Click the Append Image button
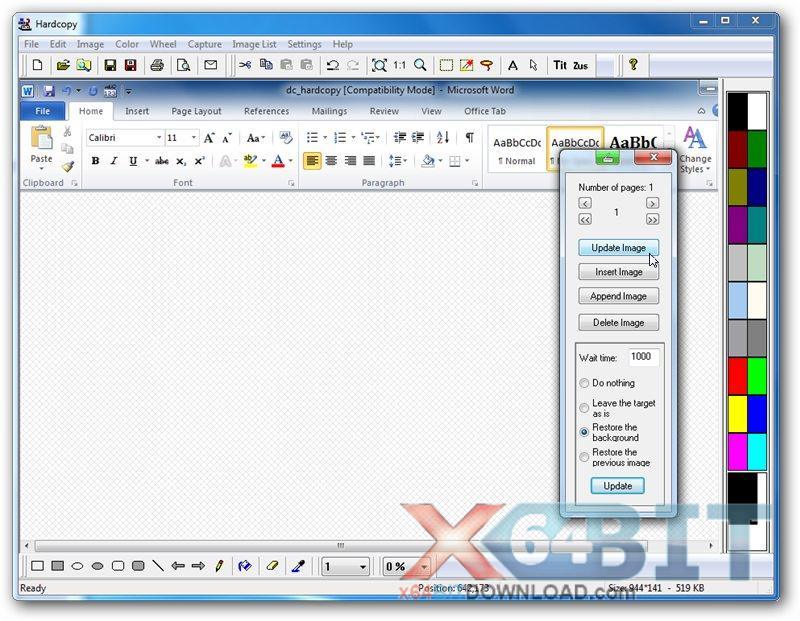Screen dimensions: 800x621 click(x=618, y=296)
